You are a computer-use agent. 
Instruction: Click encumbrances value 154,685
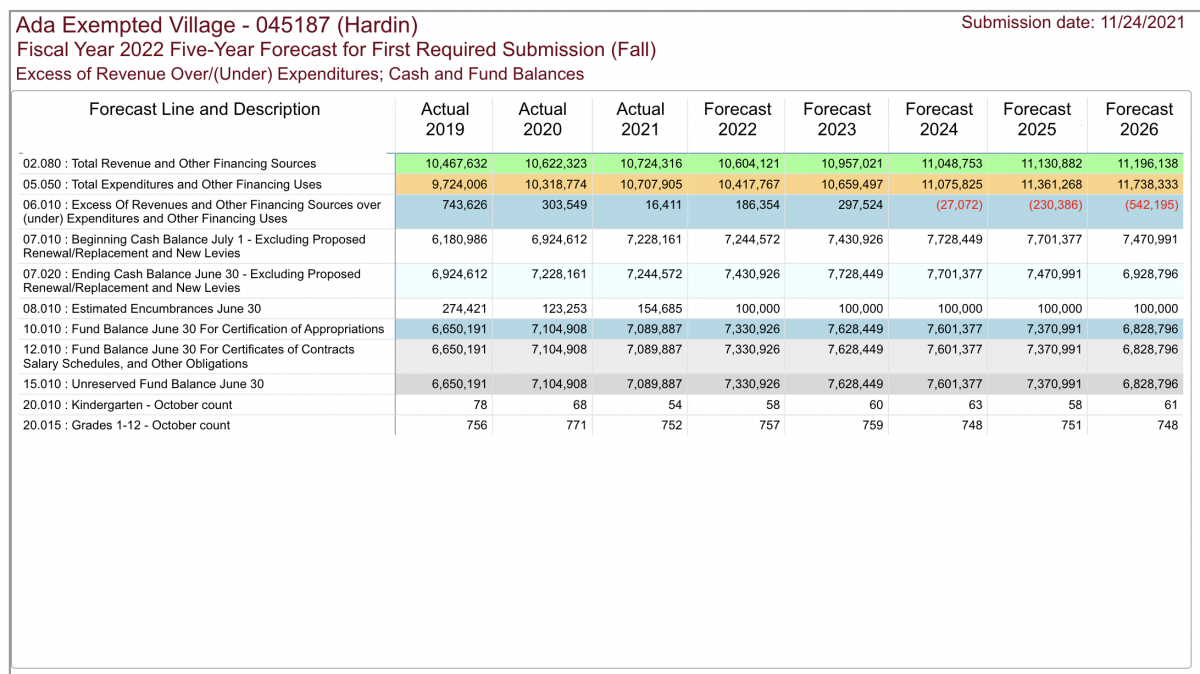[x=660, y=309]
